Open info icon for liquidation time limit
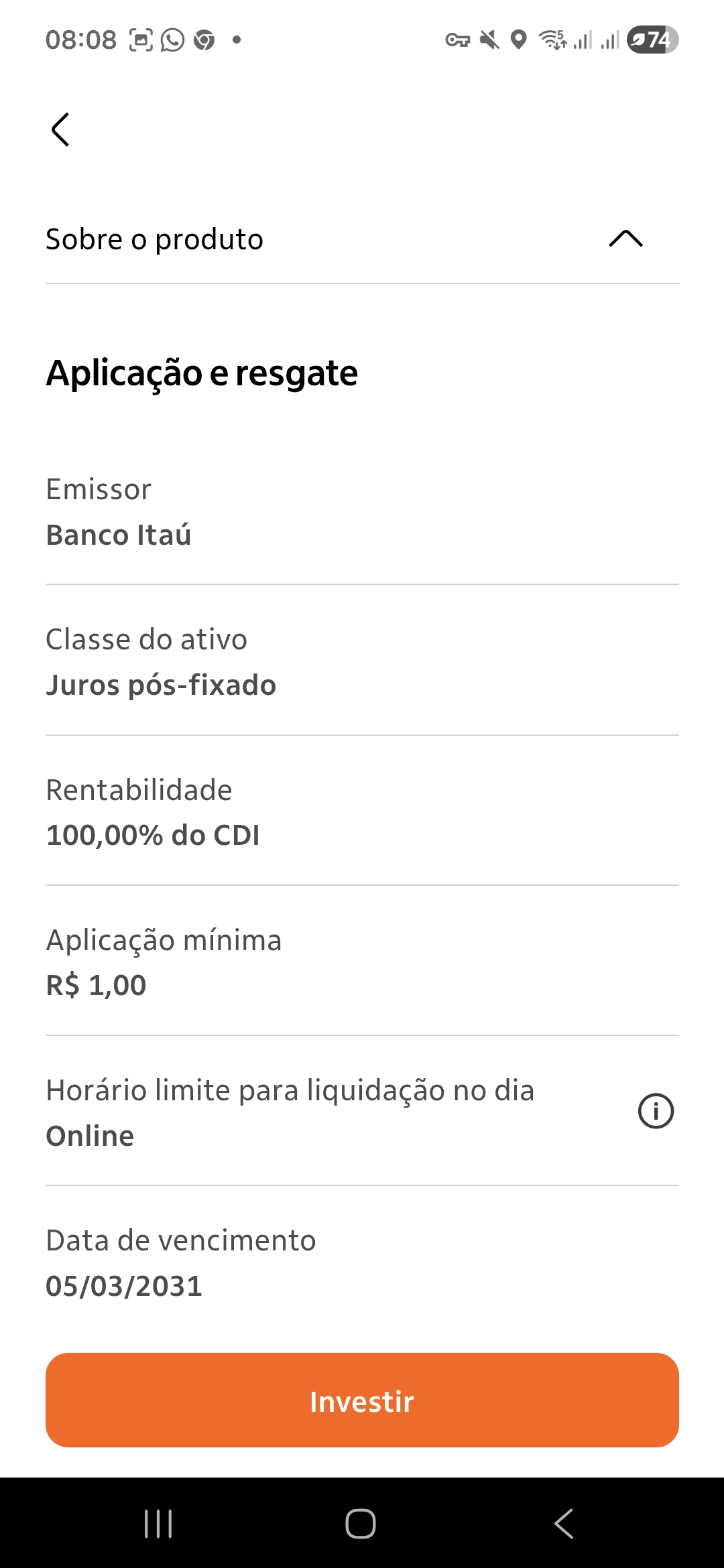 (x=656, y=1111)
